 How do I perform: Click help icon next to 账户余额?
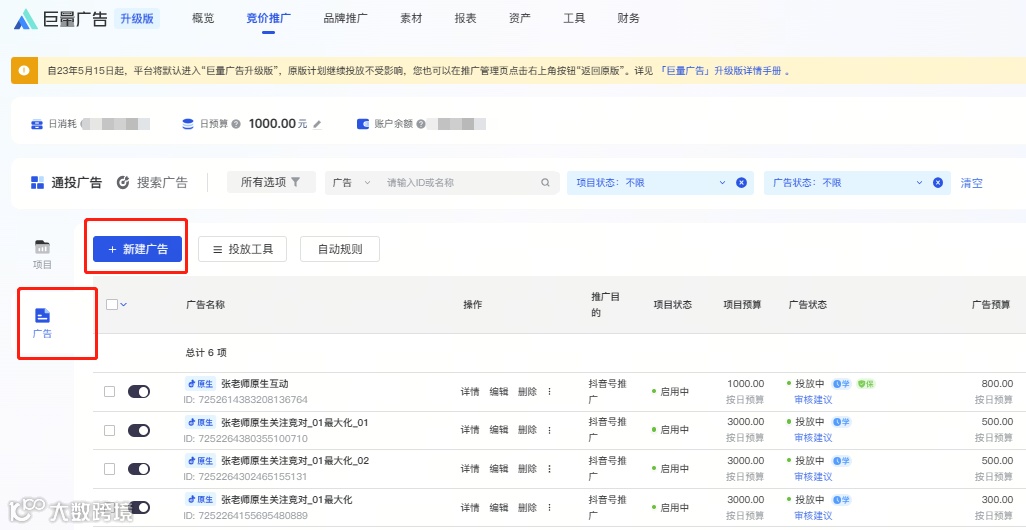pyautogui.click(x=421, y=124)
